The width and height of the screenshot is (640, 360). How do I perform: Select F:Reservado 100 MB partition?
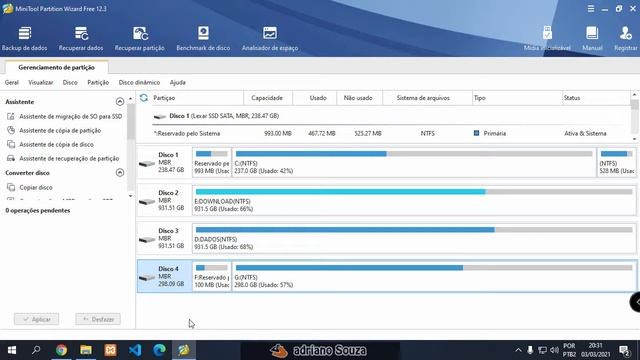[211, 276]
